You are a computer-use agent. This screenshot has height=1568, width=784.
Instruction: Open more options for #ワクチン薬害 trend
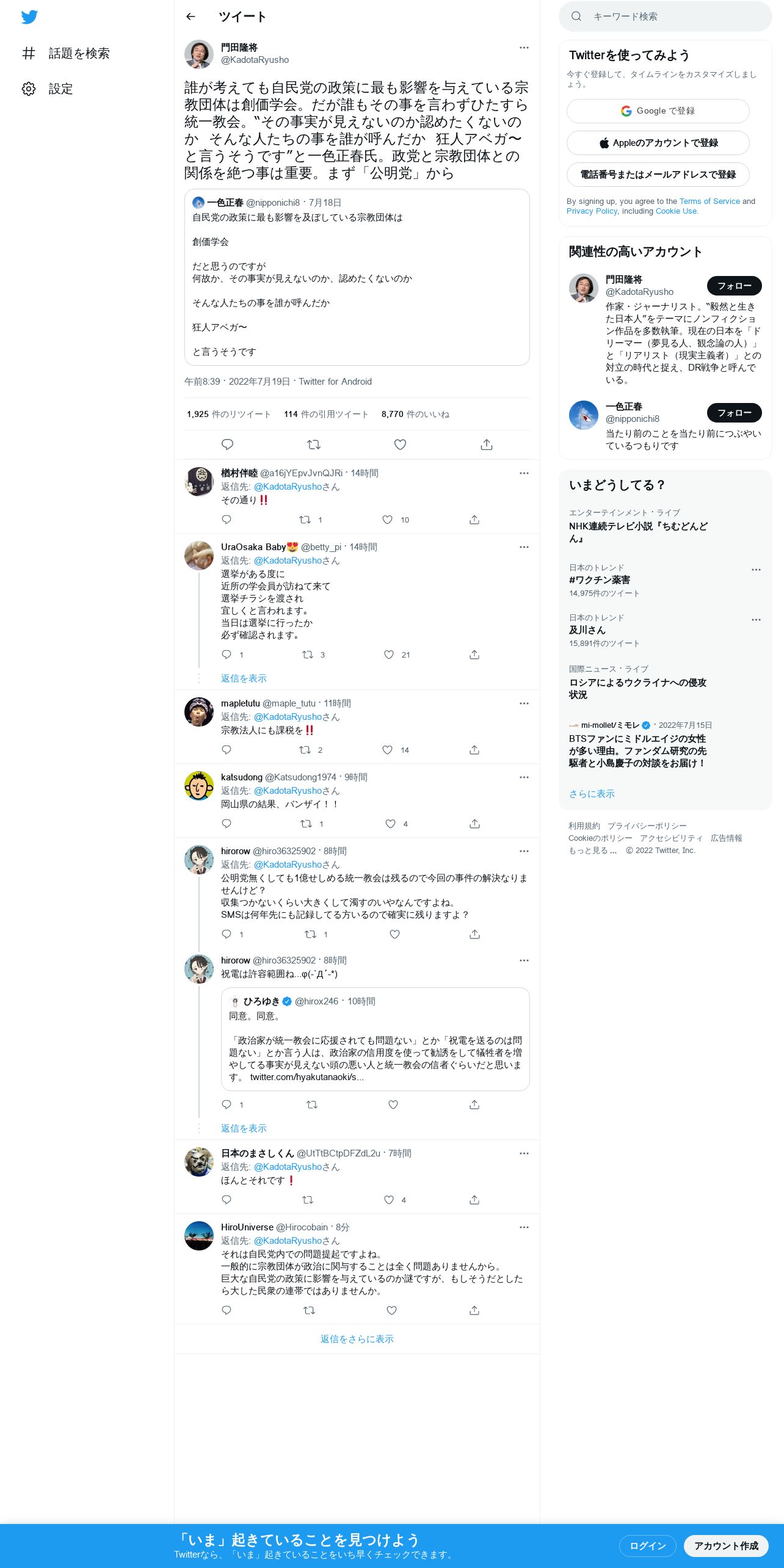click(x=756, y=570)
